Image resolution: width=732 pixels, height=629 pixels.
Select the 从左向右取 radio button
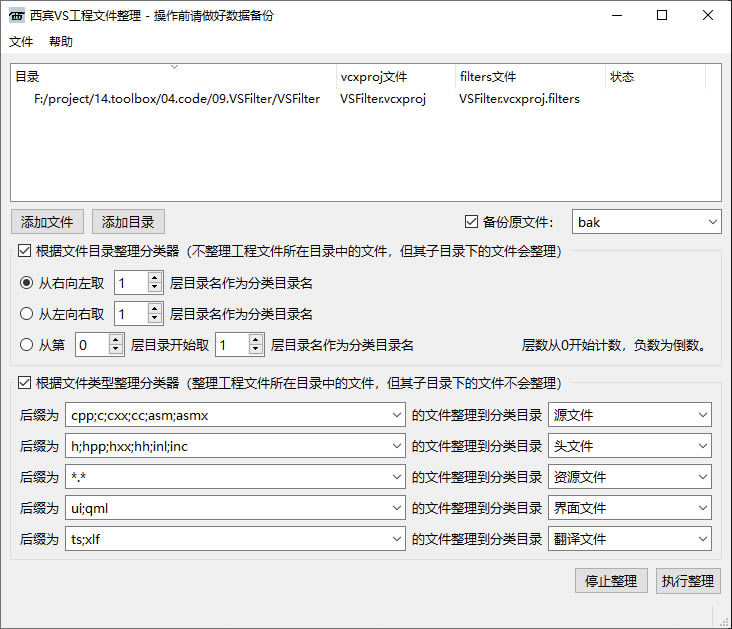[26, 314]
